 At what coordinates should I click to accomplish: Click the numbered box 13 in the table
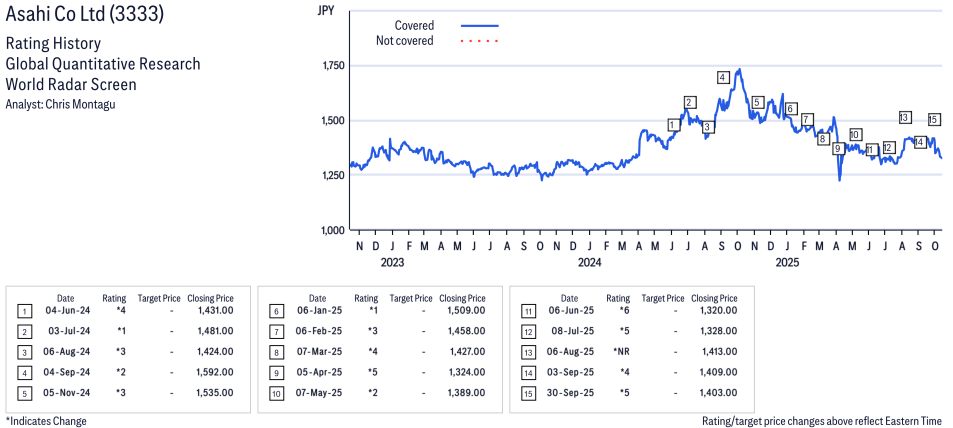(x=528, y=352)
